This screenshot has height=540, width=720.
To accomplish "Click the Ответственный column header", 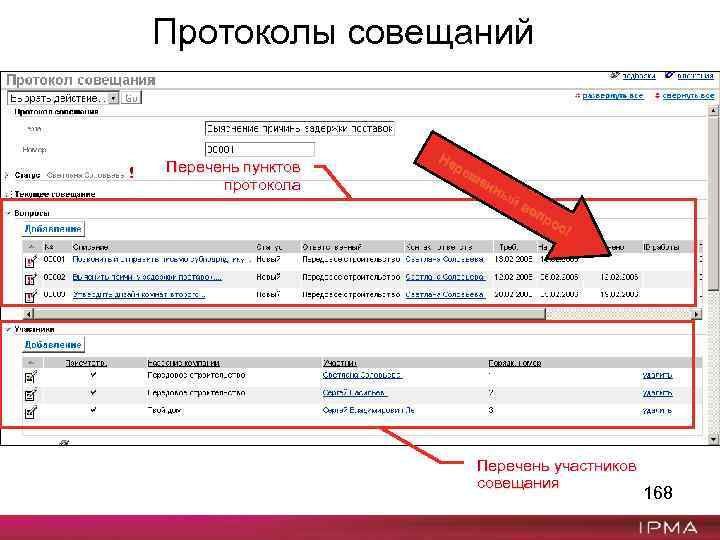I will click(332, 247).
